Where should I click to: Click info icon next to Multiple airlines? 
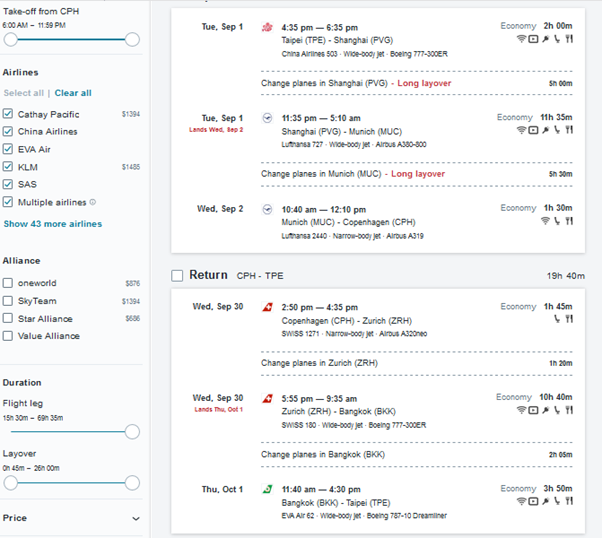tap(93, 202)
